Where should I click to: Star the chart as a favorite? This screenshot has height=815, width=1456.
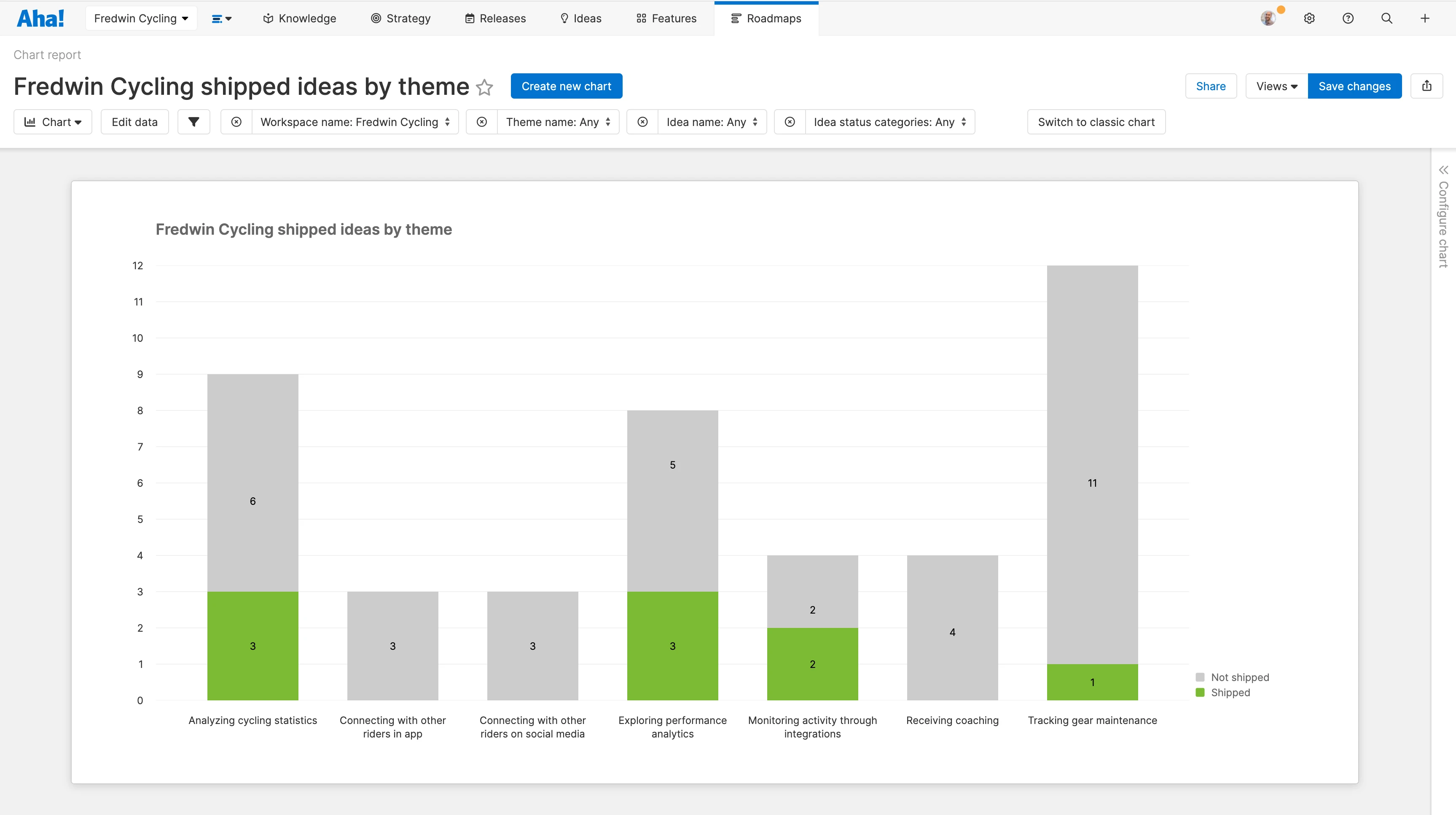tap(484, 88)
